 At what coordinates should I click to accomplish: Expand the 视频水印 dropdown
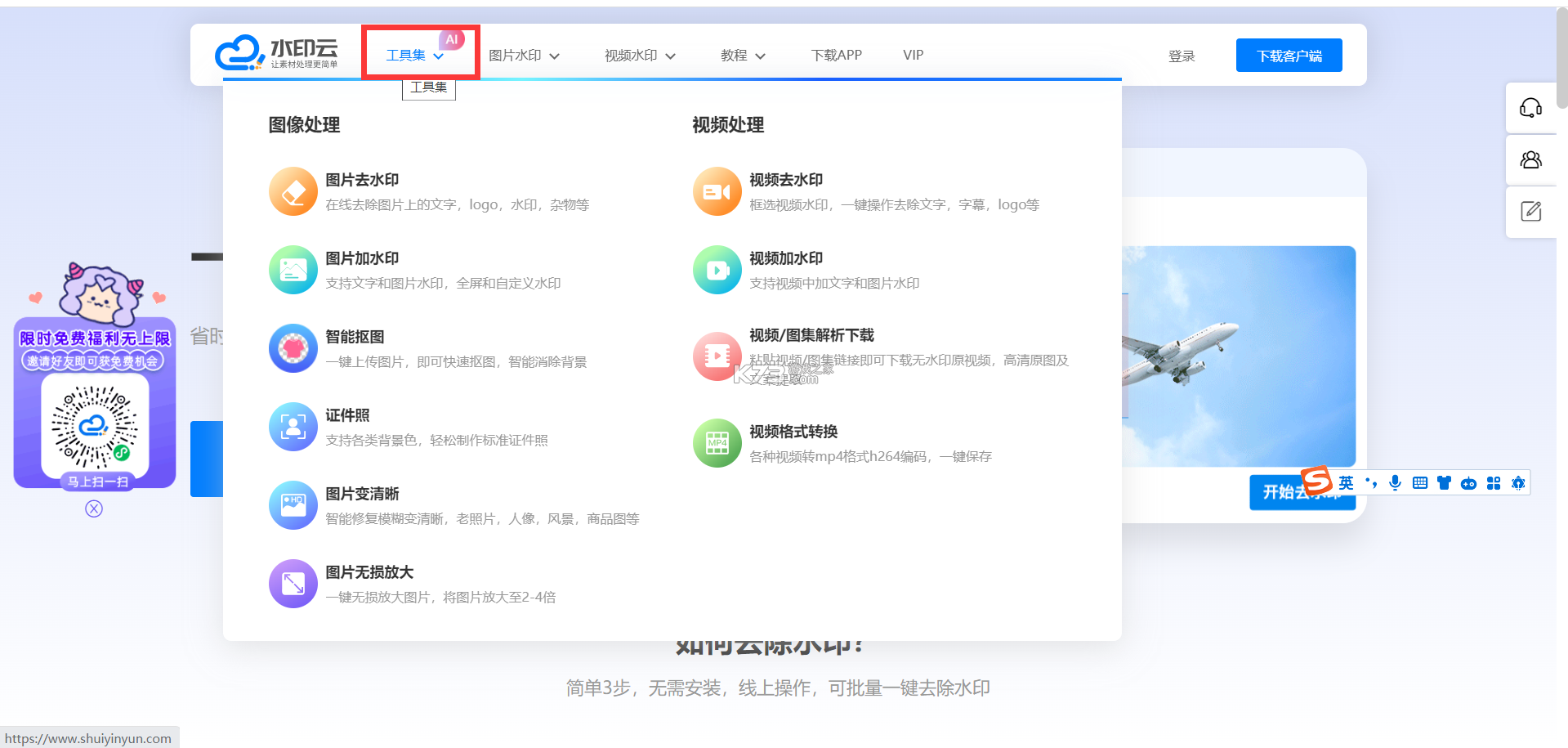point(640,56)
